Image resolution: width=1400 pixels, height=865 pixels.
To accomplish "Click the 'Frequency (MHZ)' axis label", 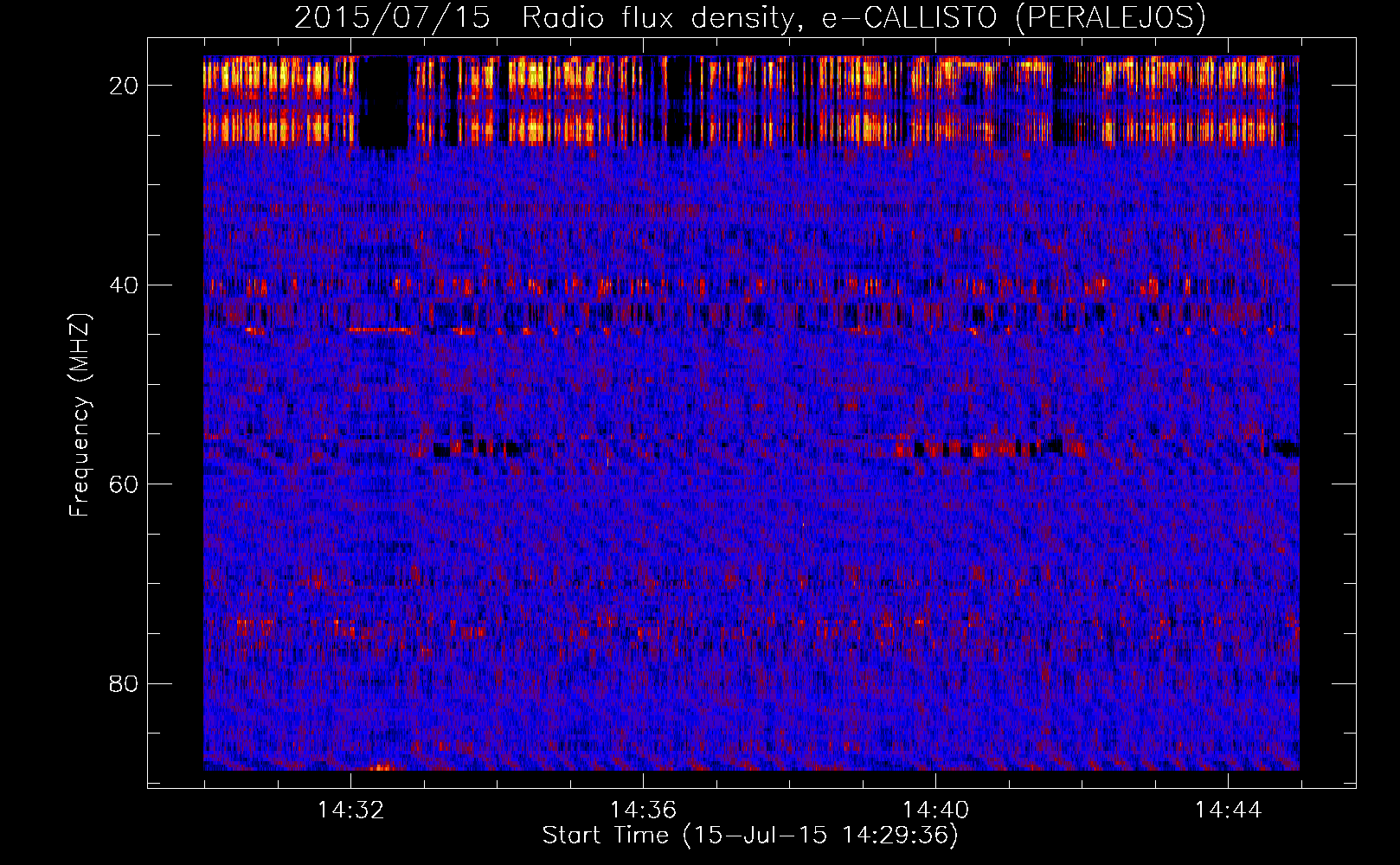I will tap(80, 414).
